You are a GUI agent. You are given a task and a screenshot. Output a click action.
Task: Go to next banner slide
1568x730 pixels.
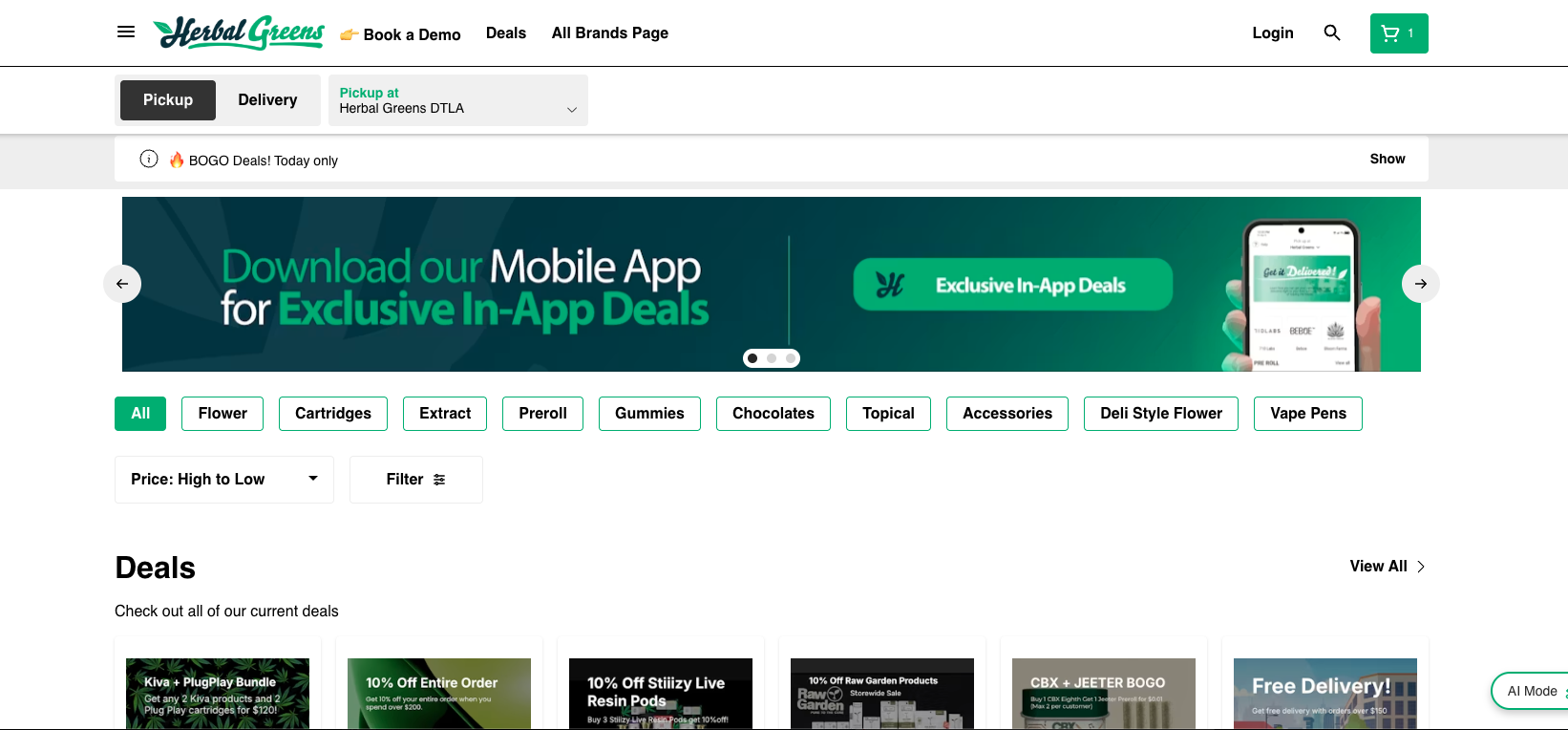coord(1421,284)
